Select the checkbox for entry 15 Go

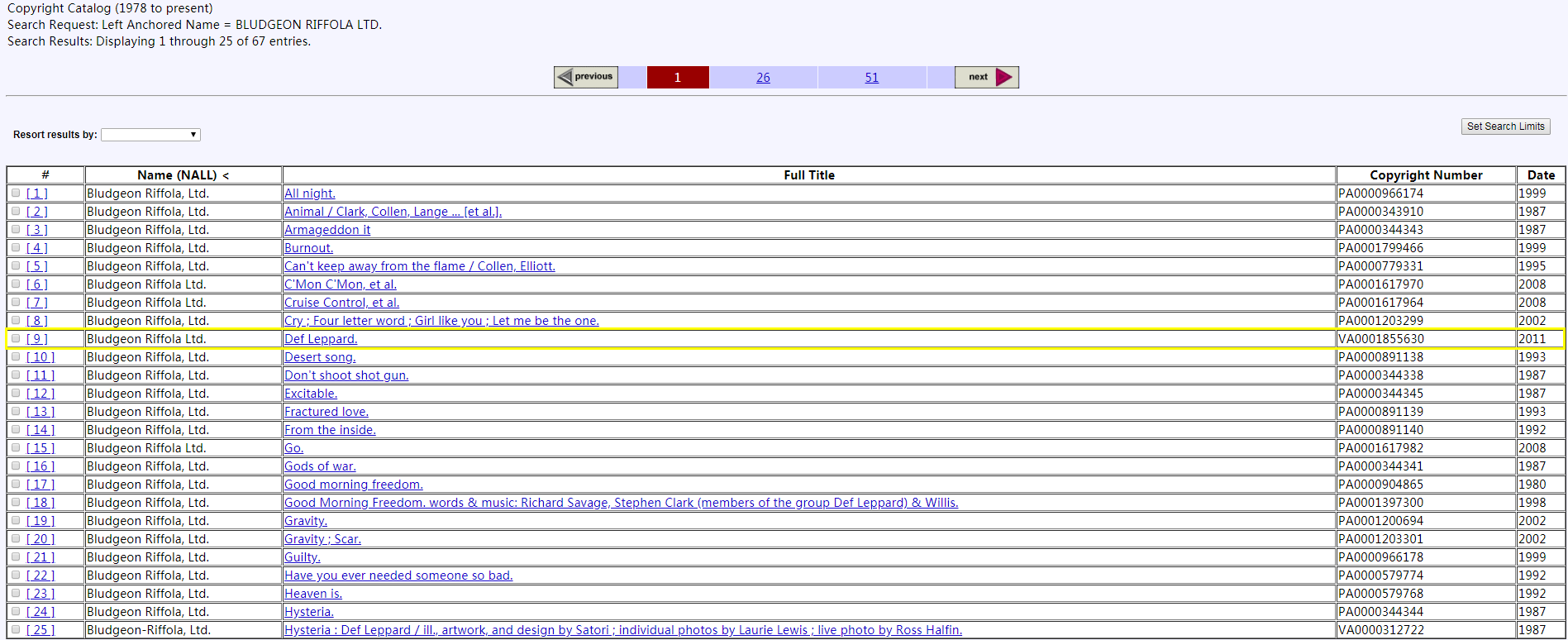coord(16,447)
